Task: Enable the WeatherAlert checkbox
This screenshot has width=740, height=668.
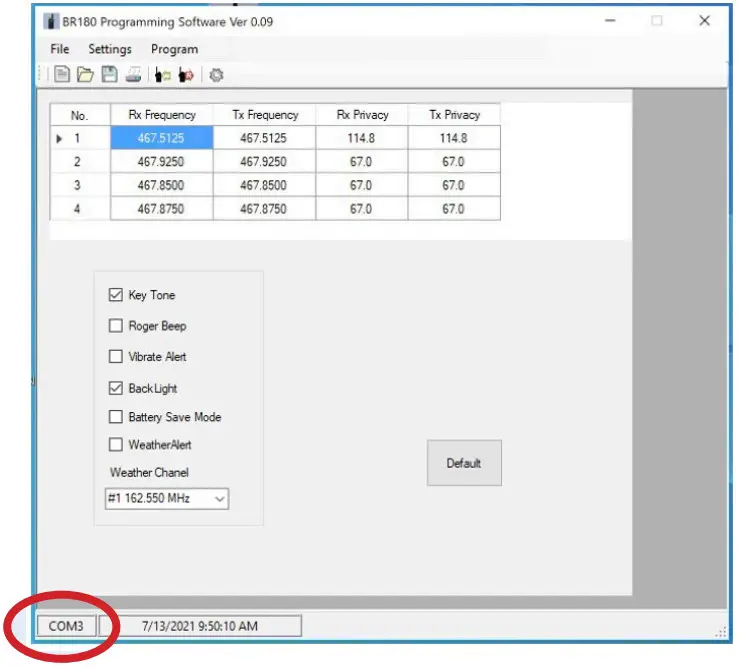Action: pos(116,445)
